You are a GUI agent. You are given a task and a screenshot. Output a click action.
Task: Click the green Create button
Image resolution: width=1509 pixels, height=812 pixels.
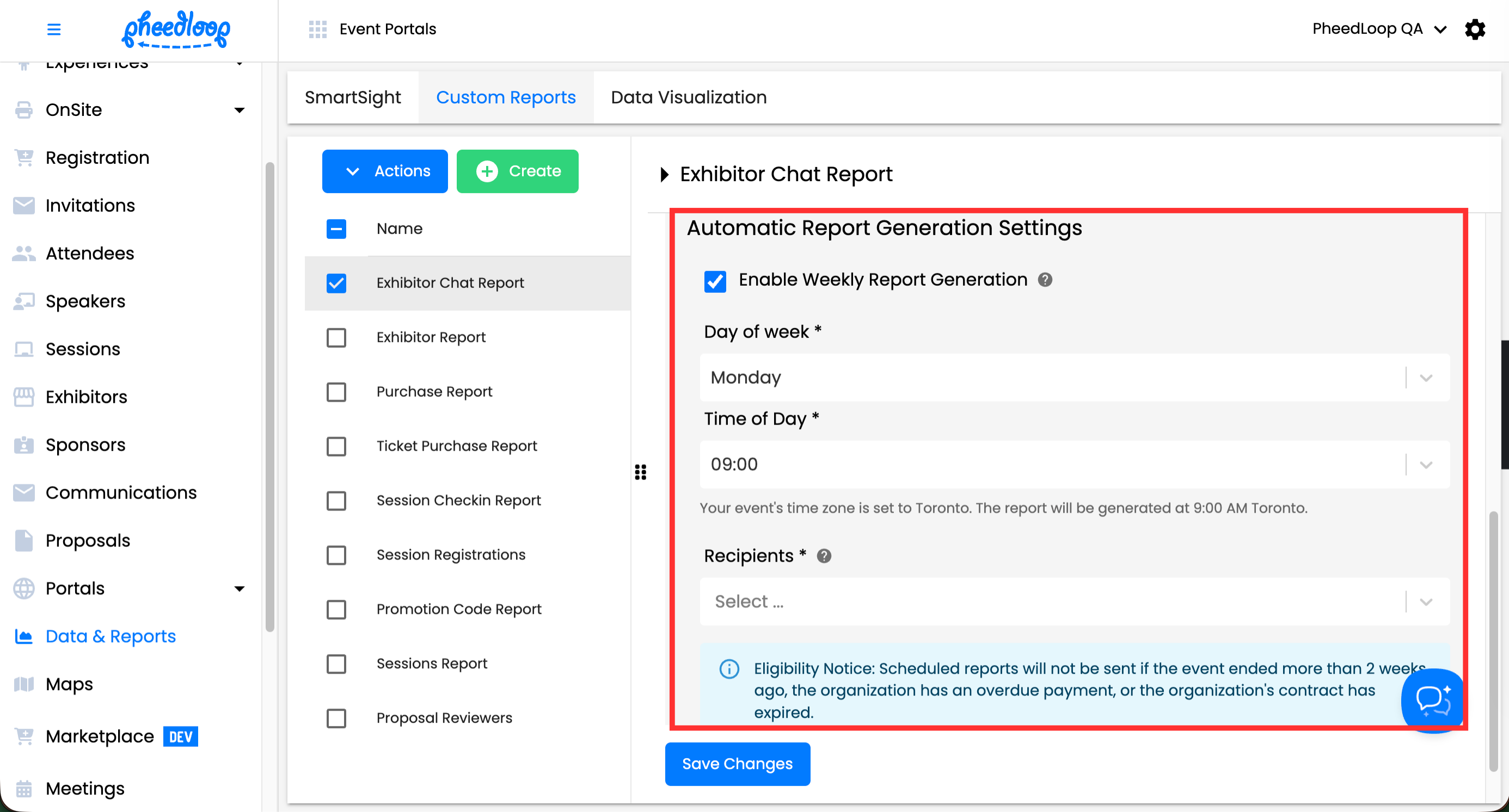coord(517,171)
